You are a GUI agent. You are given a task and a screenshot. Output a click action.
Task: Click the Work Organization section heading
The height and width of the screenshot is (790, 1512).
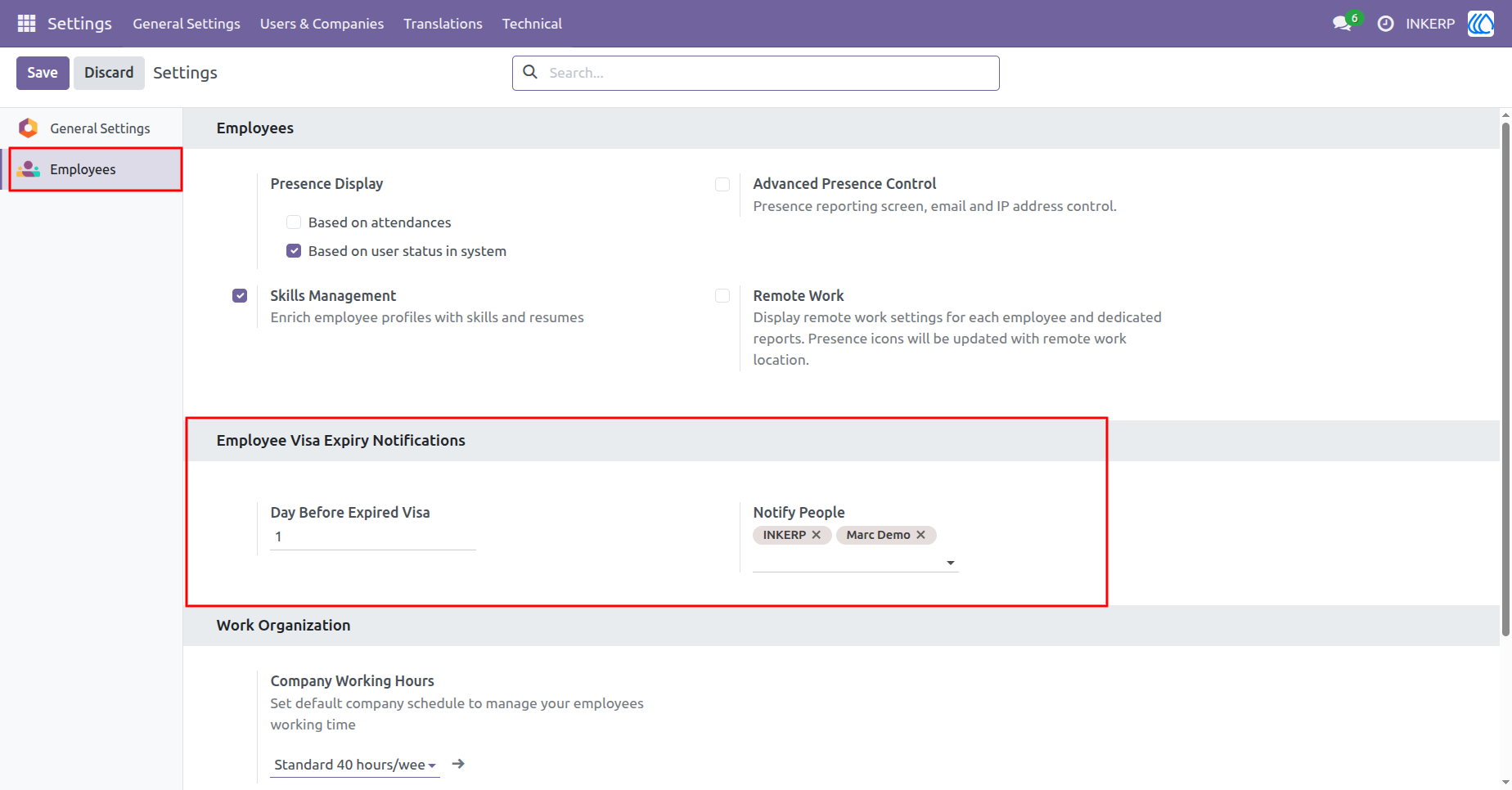pyautogui.click(x=283, y=625)
